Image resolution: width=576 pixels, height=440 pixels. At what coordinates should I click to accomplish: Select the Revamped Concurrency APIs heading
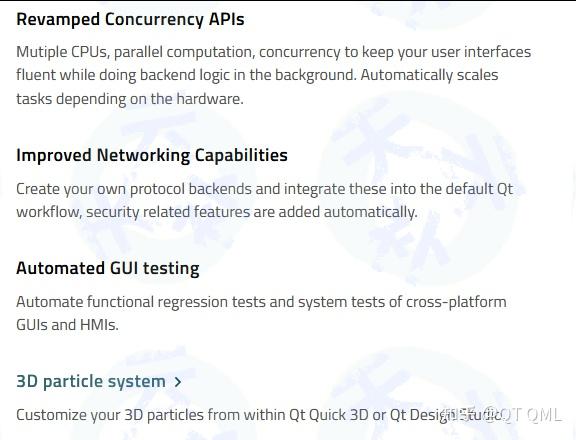tap(130, 19)
